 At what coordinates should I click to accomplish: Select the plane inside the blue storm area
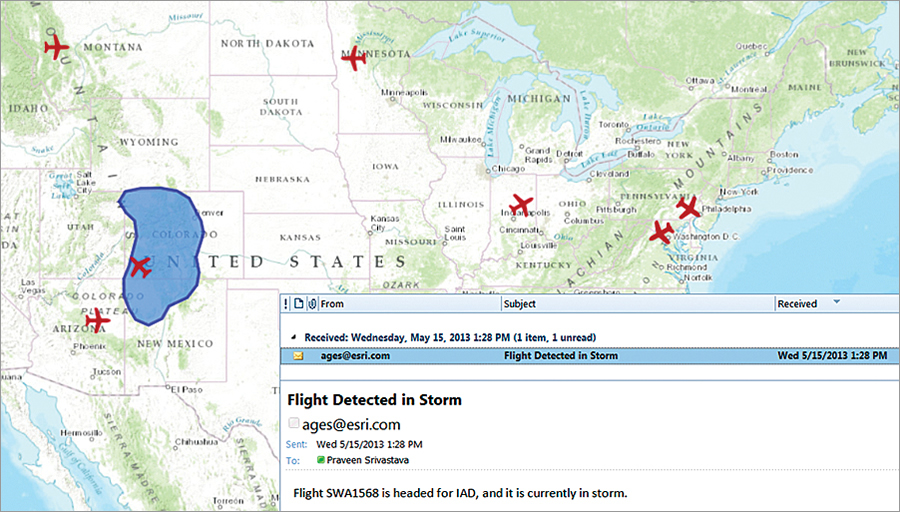coord(139,268)
